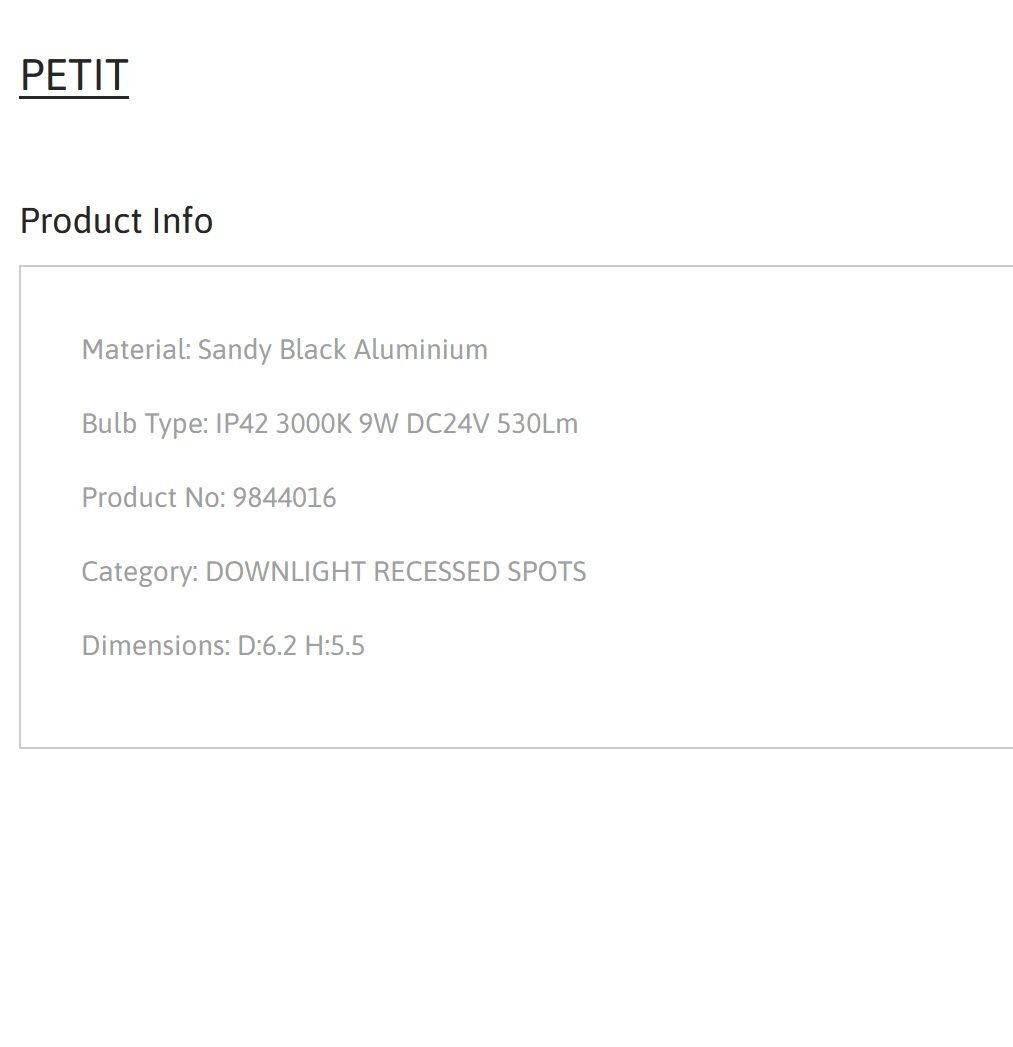This screenshot has width=1013, height=1047.
Task: Click the word DOWNLIGHT in the Category line
Action: tap(286, 572)
